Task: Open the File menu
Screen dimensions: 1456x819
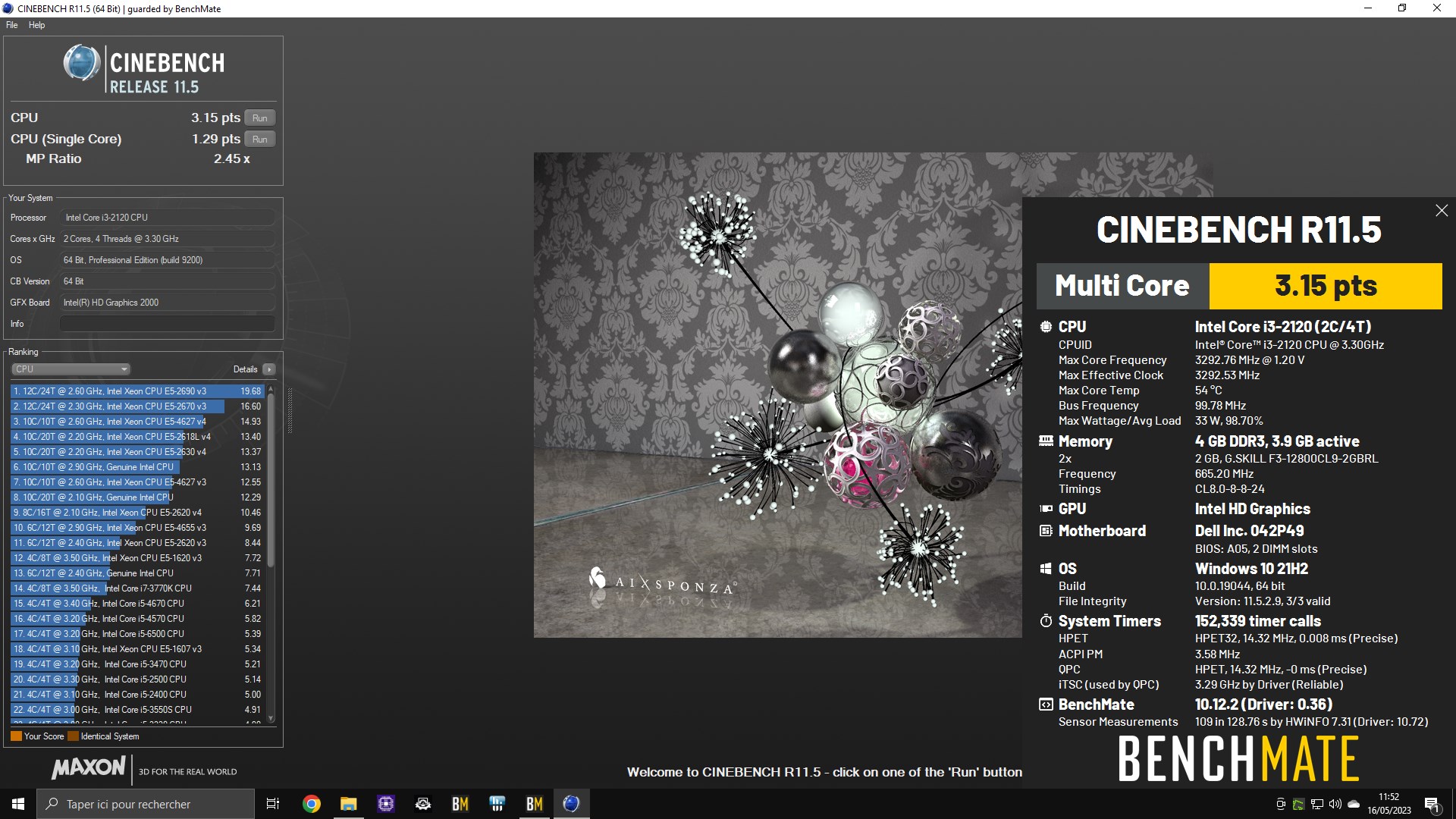Action: [x=11, y=25]
